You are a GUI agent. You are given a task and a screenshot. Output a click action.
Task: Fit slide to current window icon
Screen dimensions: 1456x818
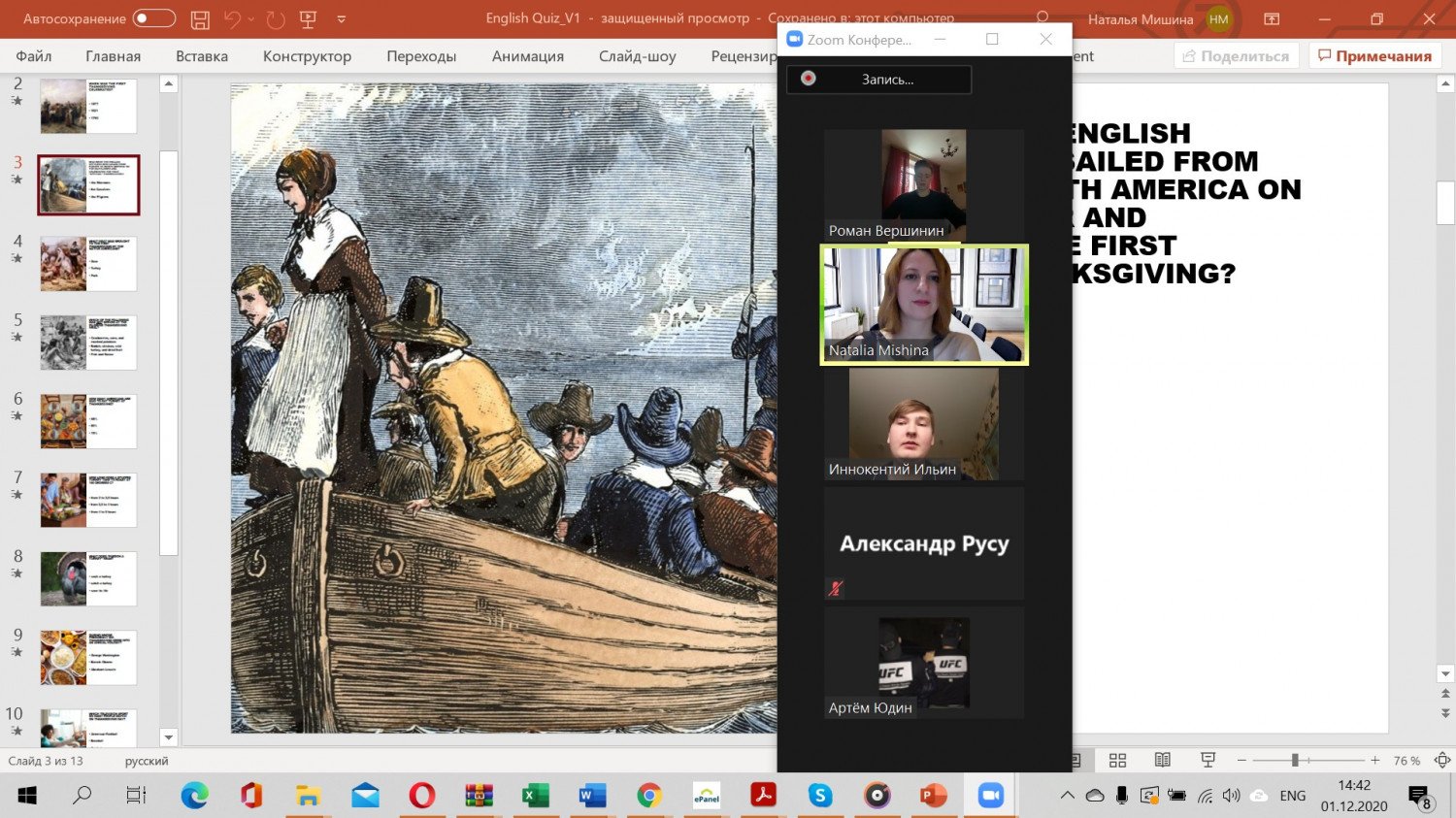click(x=1442, y=761)
